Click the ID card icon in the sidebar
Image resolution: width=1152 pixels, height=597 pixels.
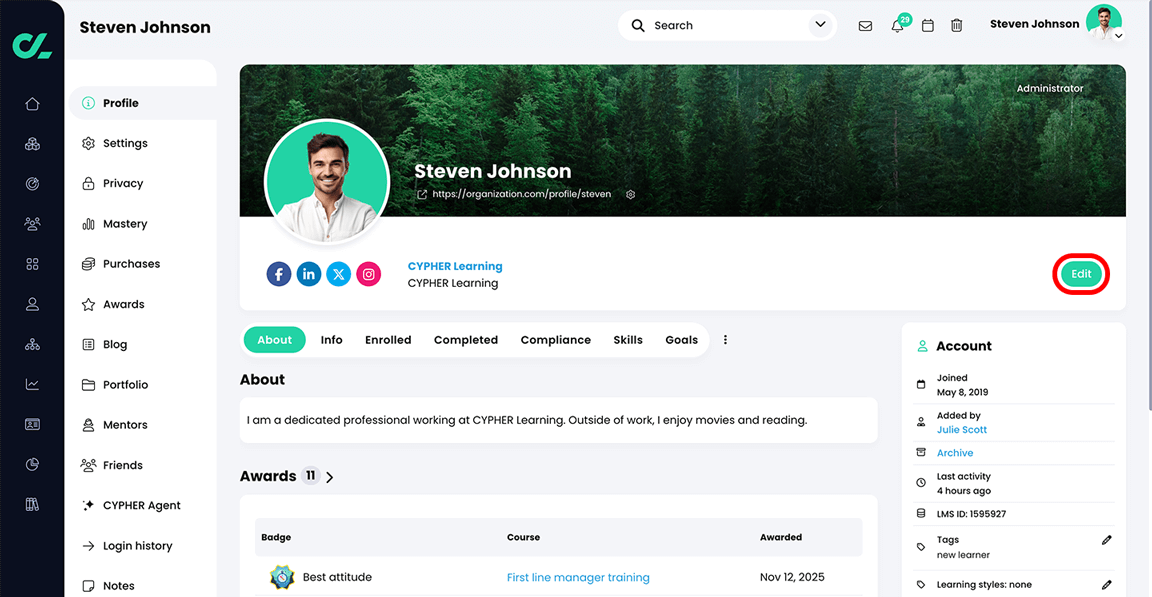pyautogui.click(x=32, y=424)
